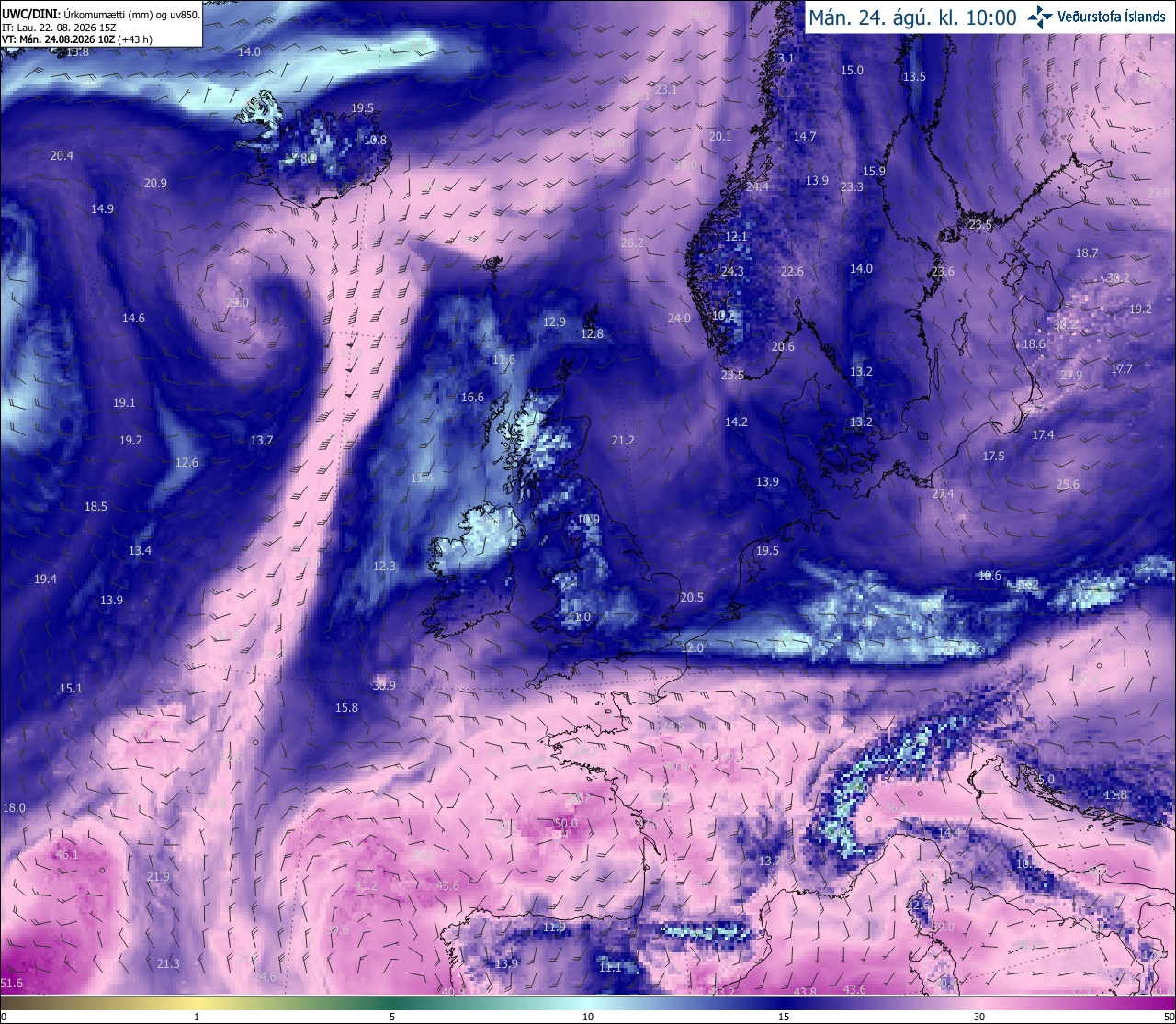Click the 26.2 value west of Norway

(632, 243)
